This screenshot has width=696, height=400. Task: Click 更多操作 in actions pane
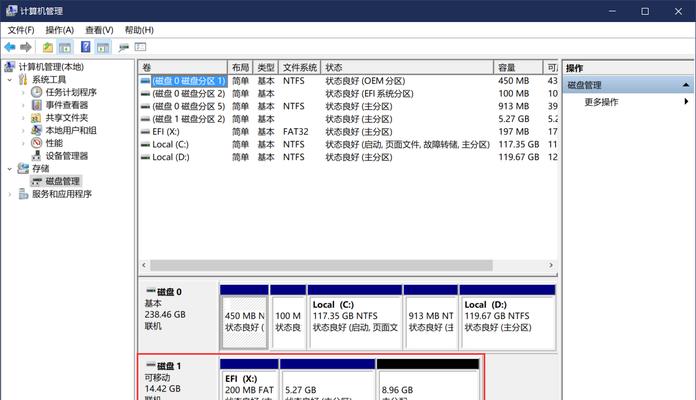click(601, 102)
